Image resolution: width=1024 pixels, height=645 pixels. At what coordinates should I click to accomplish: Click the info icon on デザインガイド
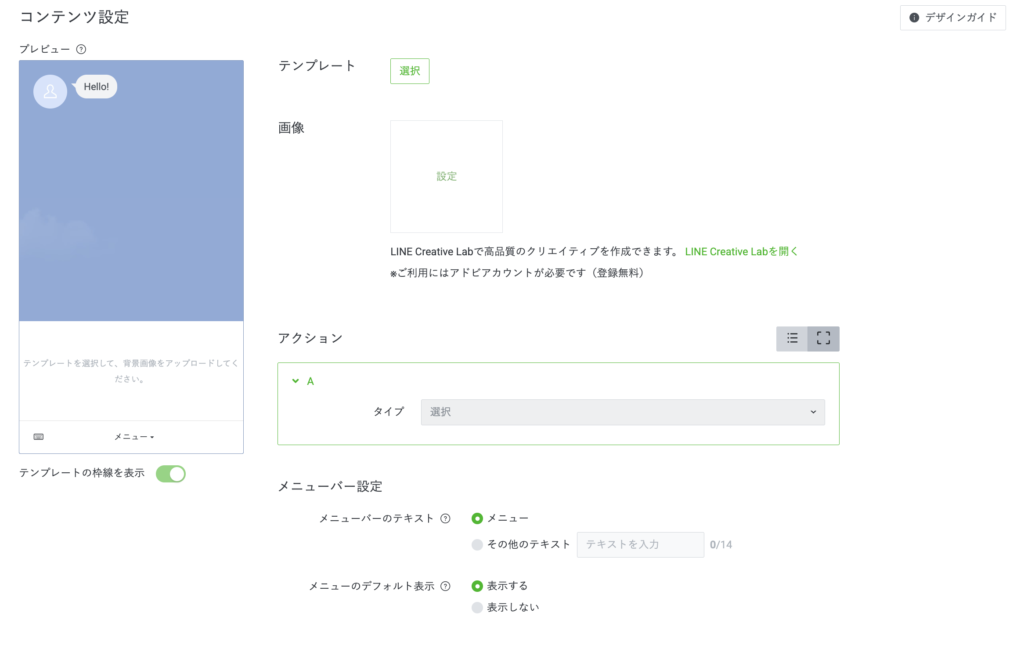coord(914,18)
